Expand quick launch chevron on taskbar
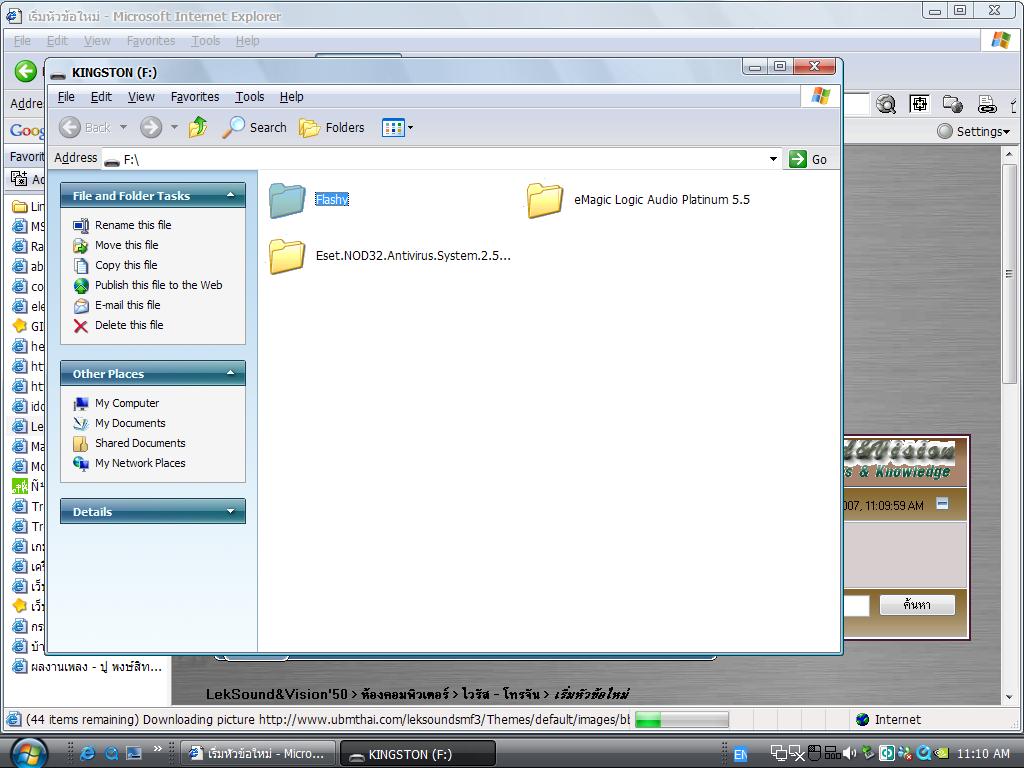Viewport: 1024px width, 768px height. [x=157, y=748]
